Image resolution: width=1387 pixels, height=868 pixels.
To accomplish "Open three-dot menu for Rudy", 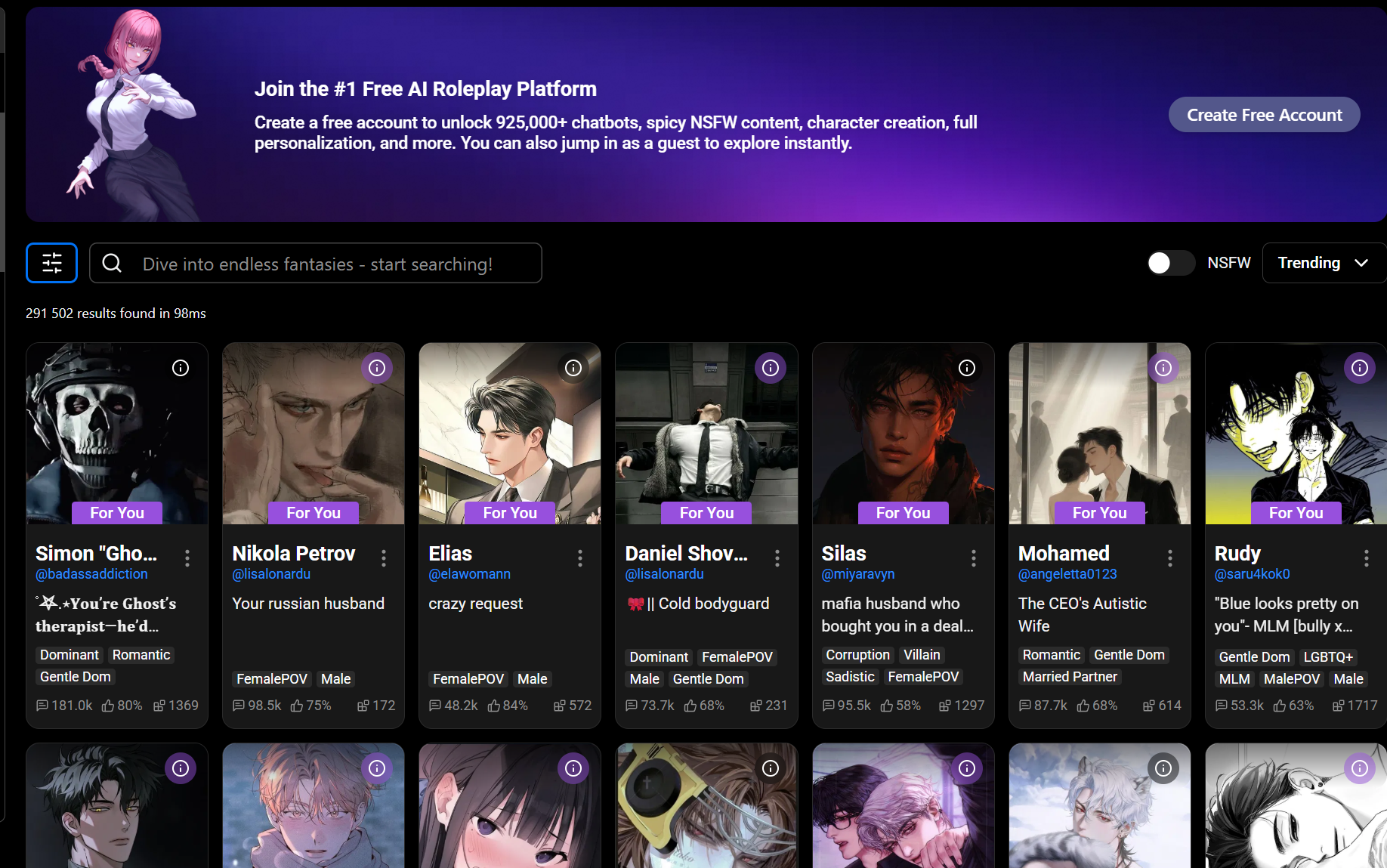I will (x=1367, y=558).
